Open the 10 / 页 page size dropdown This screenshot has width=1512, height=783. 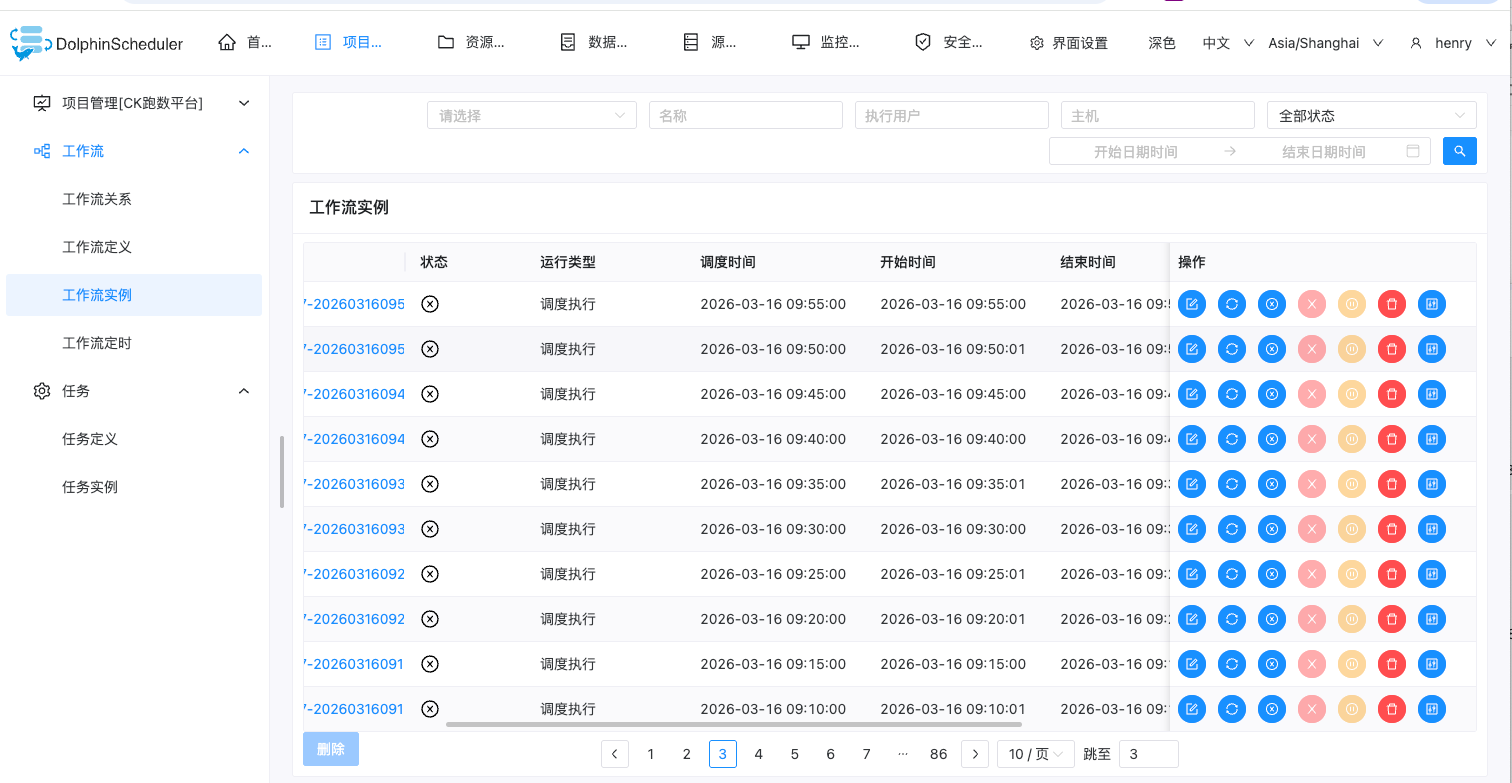1036,754
